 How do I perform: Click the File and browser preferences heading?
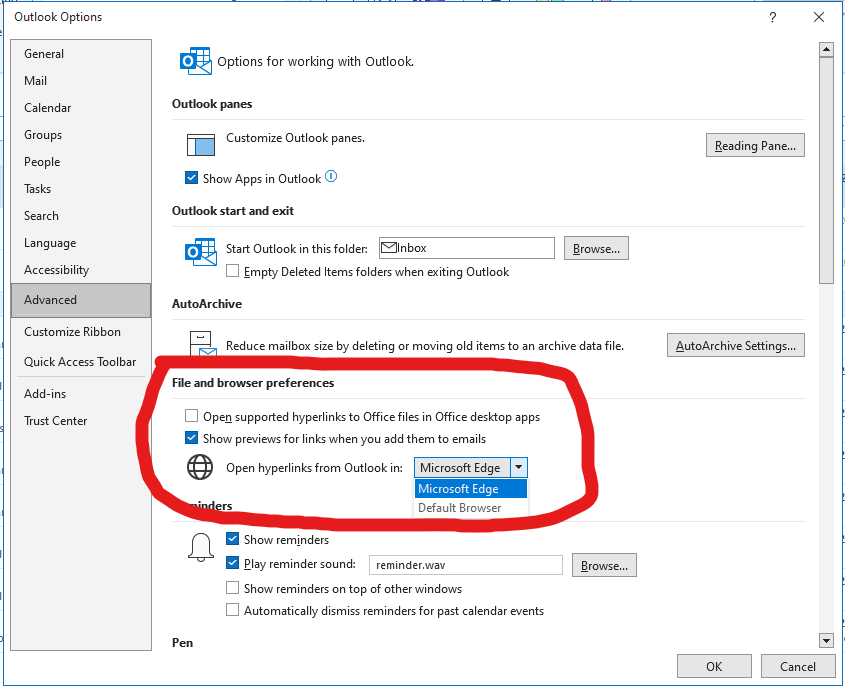pyautogui.click(x=253, y=383)
